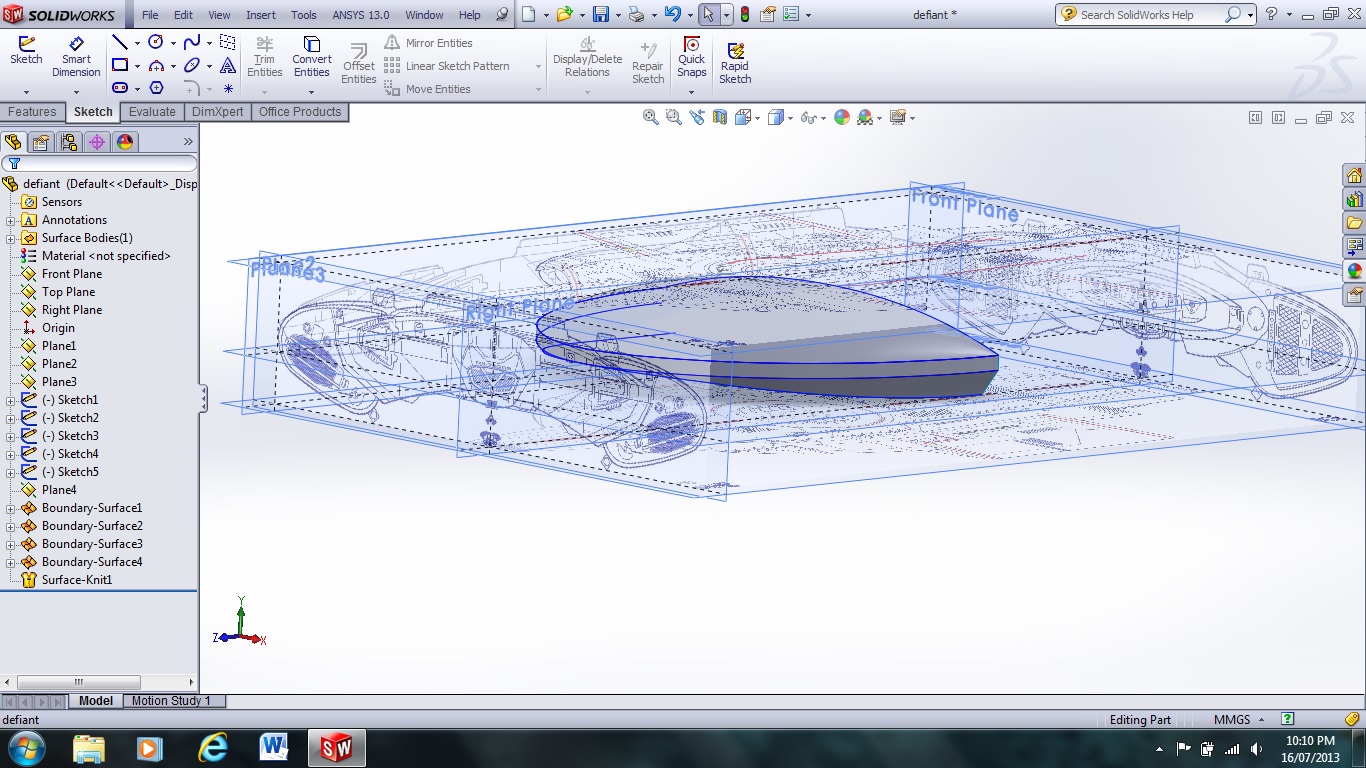1366x768 pixels.
Task: Switch to the Features tab
Action: coord(33,112)
